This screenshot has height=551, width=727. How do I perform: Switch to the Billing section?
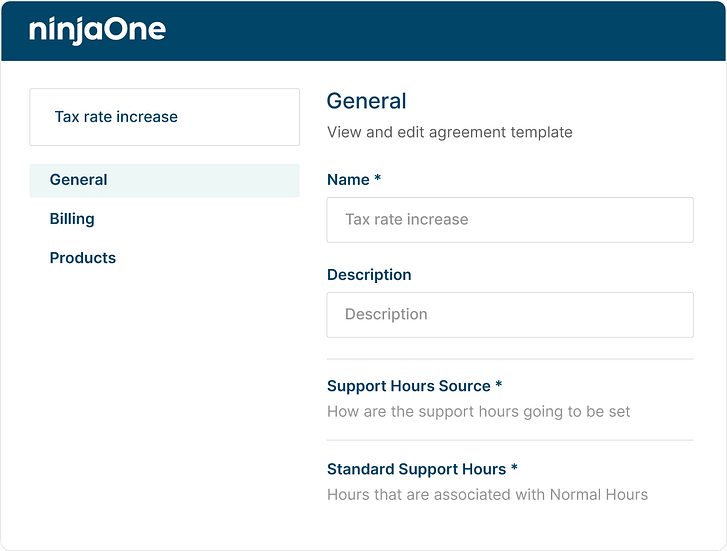[72, 219]
